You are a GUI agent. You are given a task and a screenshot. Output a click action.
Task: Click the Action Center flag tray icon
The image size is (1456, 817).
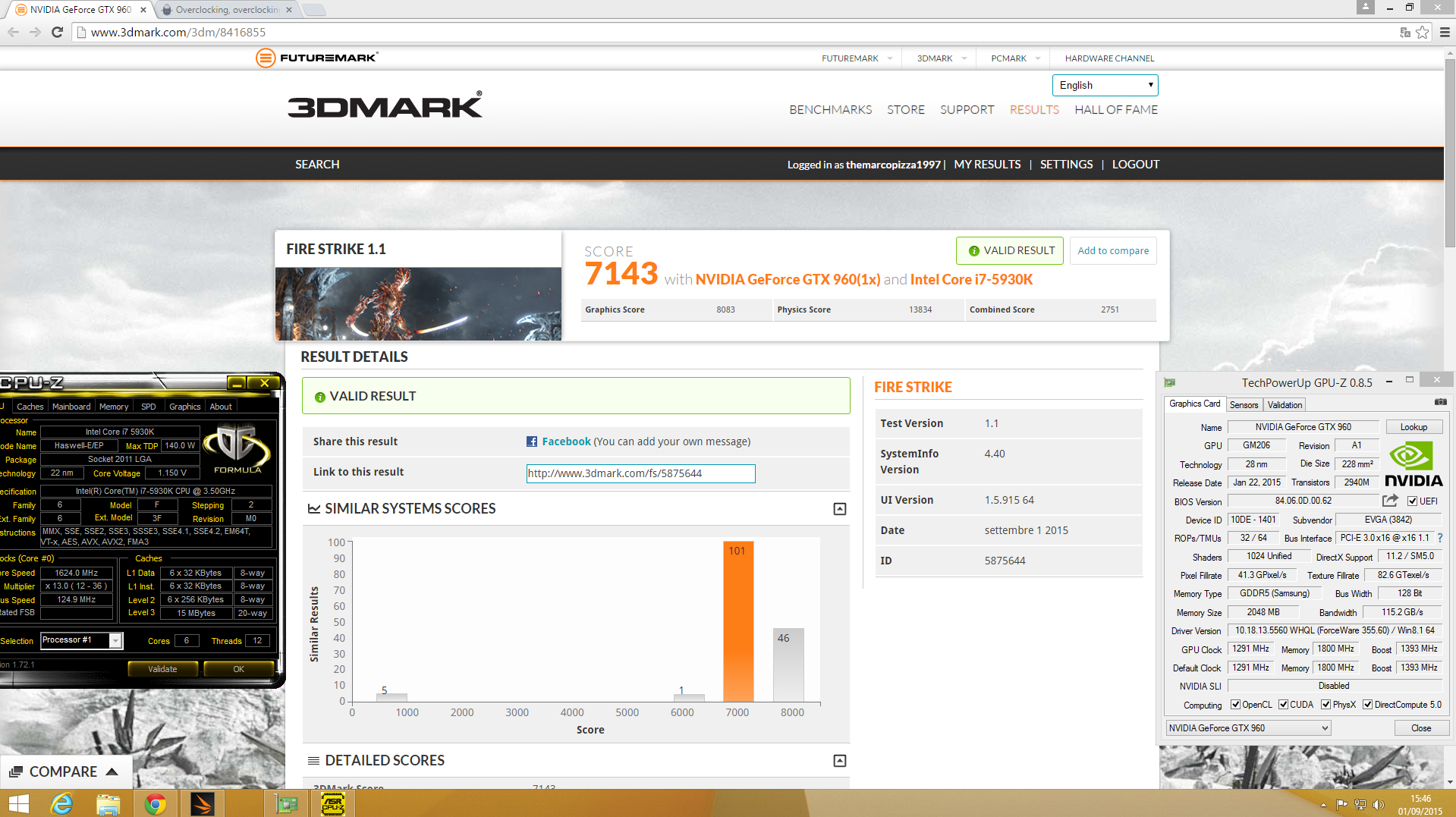click(1341, 805)
